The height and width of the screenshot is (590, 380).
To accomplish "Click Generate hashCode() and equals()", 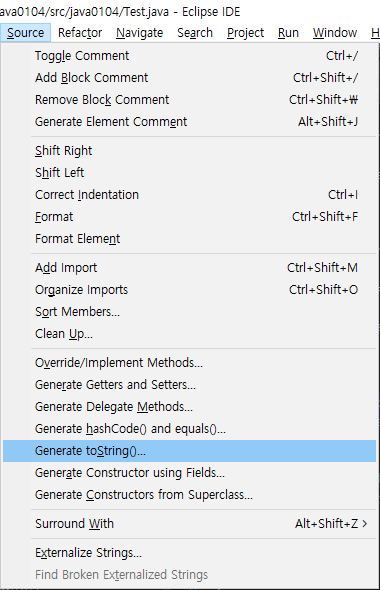I will (x=189, y=429).
